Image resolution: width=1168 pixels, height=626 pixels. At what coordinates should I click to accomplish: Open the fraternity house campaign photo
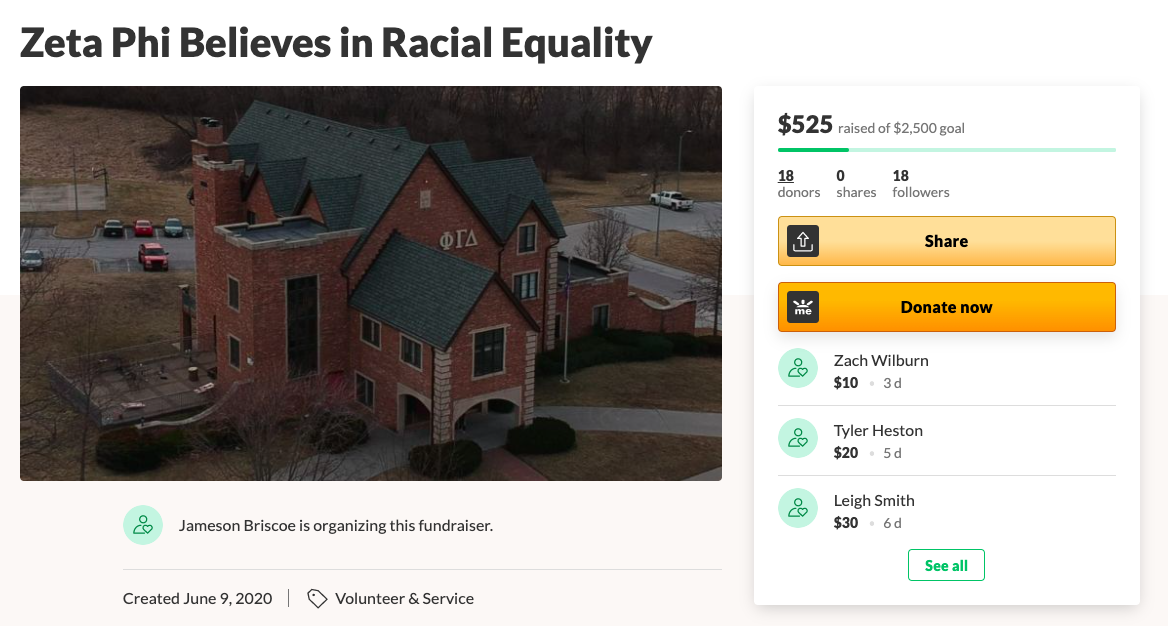pyautogui.click(x=371, y=283)
